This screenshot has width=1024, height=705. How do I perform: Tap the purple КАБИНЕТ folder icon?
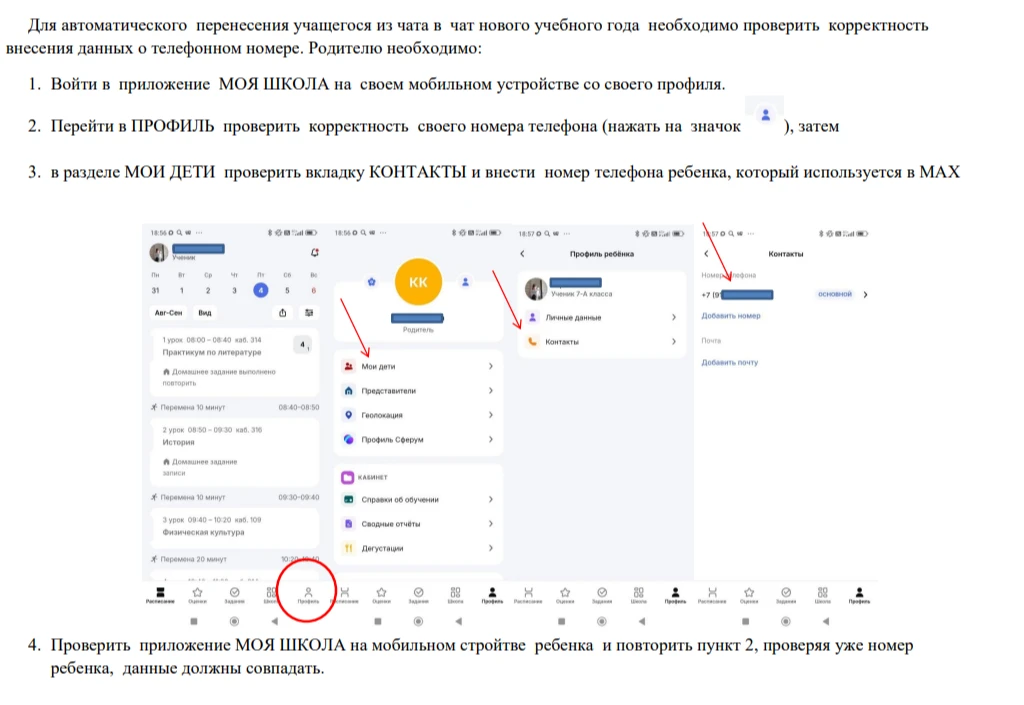(348, 477)
